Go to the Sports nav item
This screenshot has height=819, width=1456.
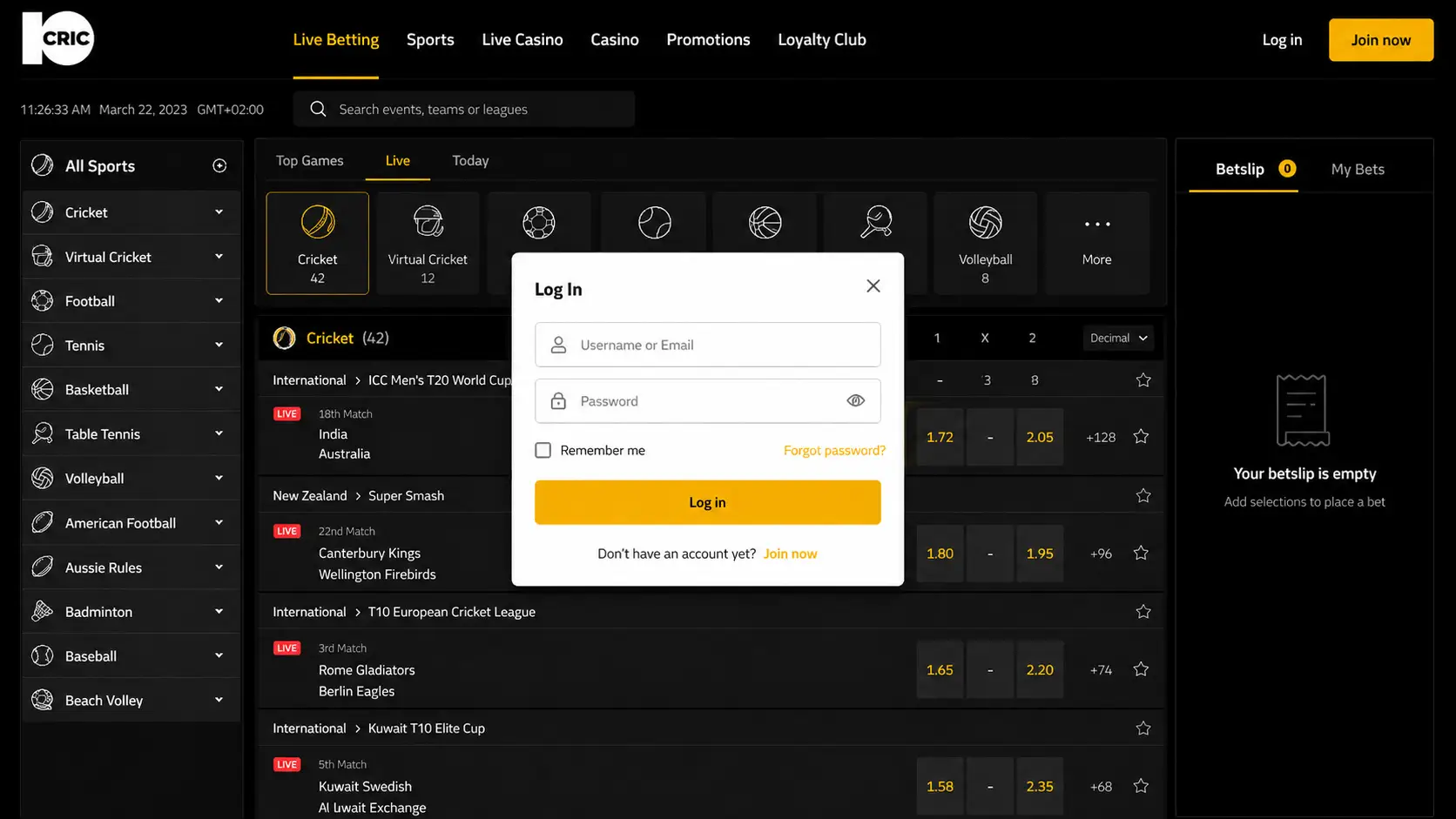pos(430,40)
